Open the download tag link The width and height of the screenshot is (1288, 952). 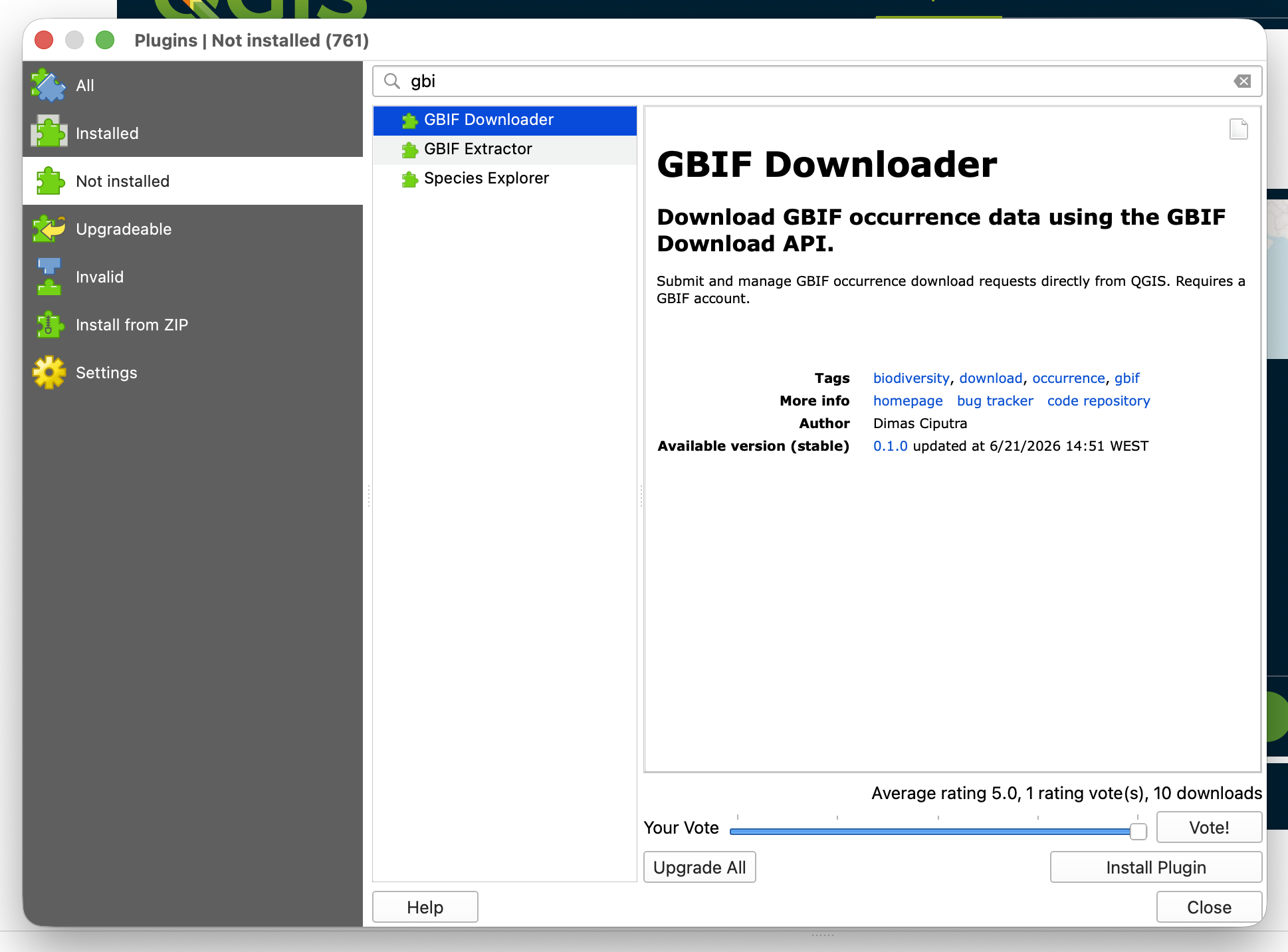990,378
